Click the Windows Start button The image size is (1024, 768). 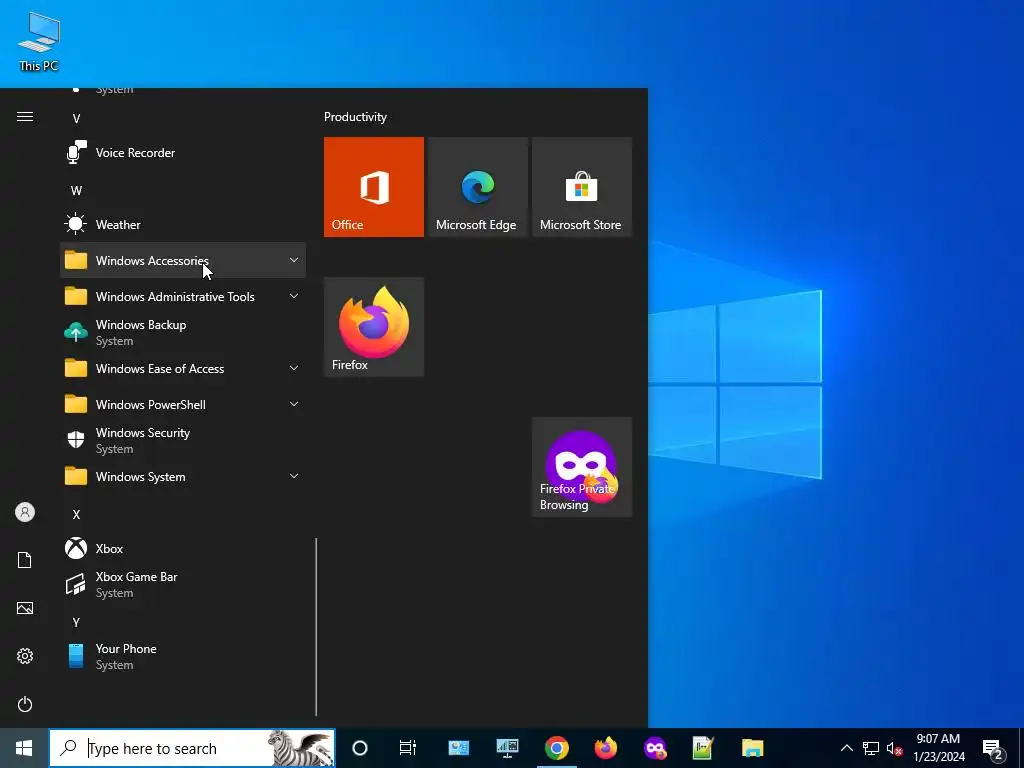(x=24, y=748)
